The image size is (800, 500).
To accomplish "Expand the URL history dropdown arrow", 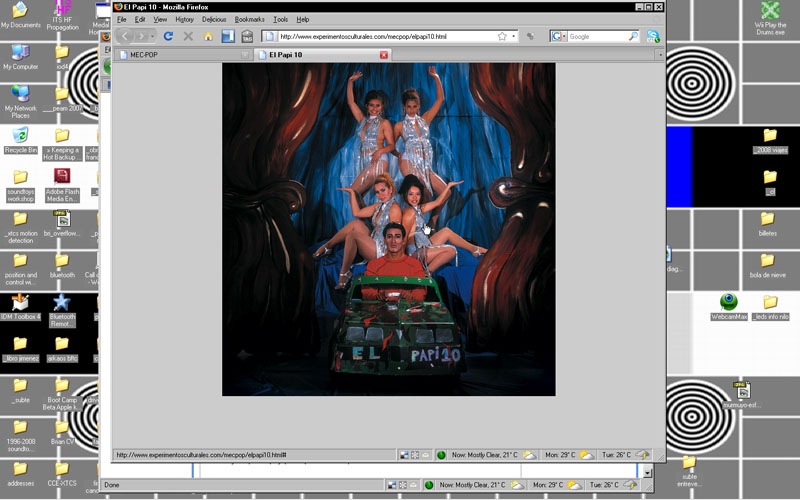I will 514,36.
